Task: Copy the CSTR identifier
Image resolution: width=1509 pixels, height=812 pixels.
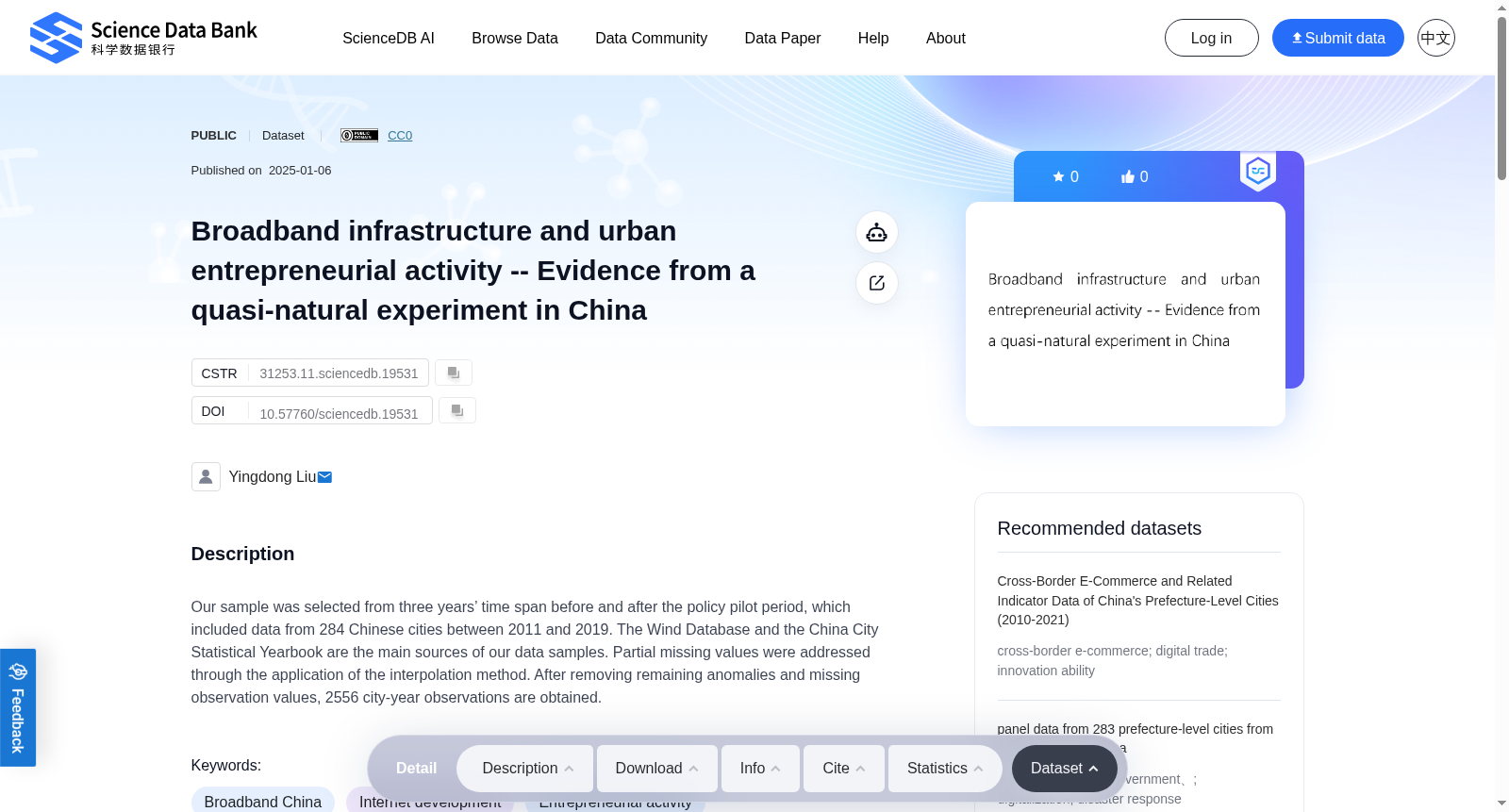Action: [454, 373]
